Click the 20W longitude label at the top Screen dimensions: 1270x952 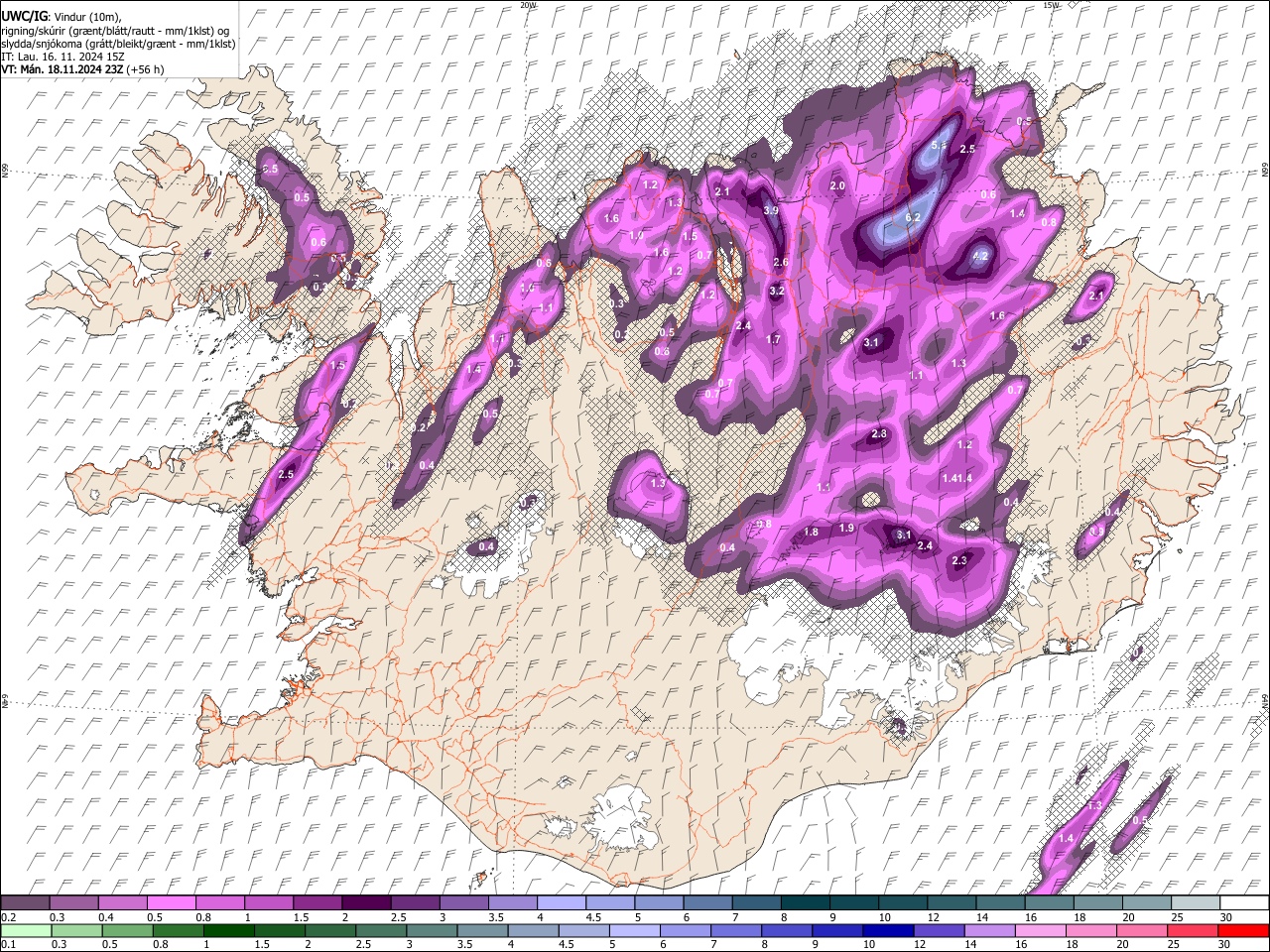pyautogui.click(x=528, y=5)
